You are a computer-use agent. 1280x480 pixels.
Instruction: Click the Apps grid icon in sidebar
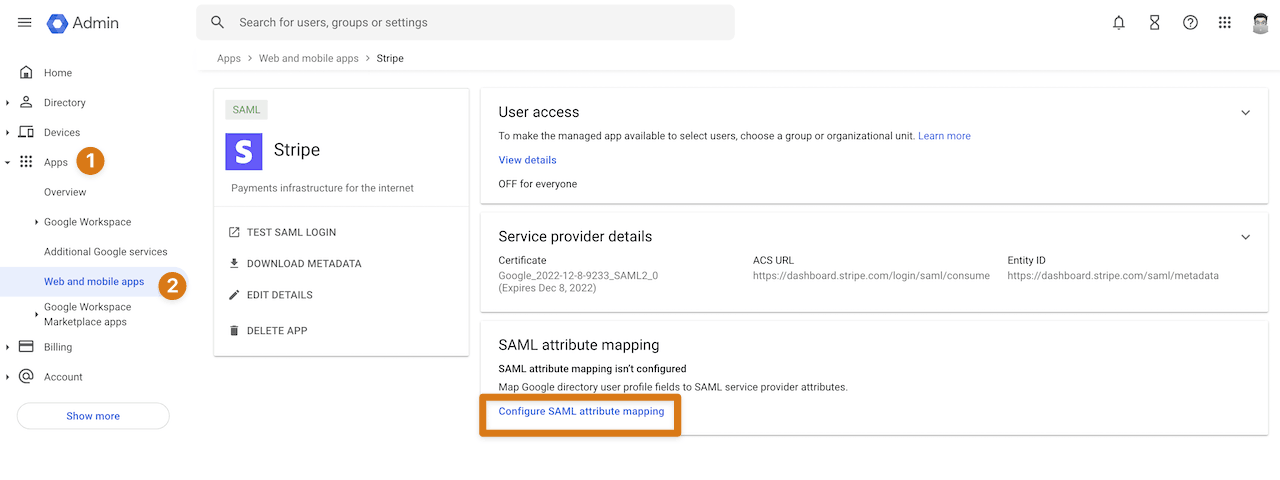click(x=26, y=162)
